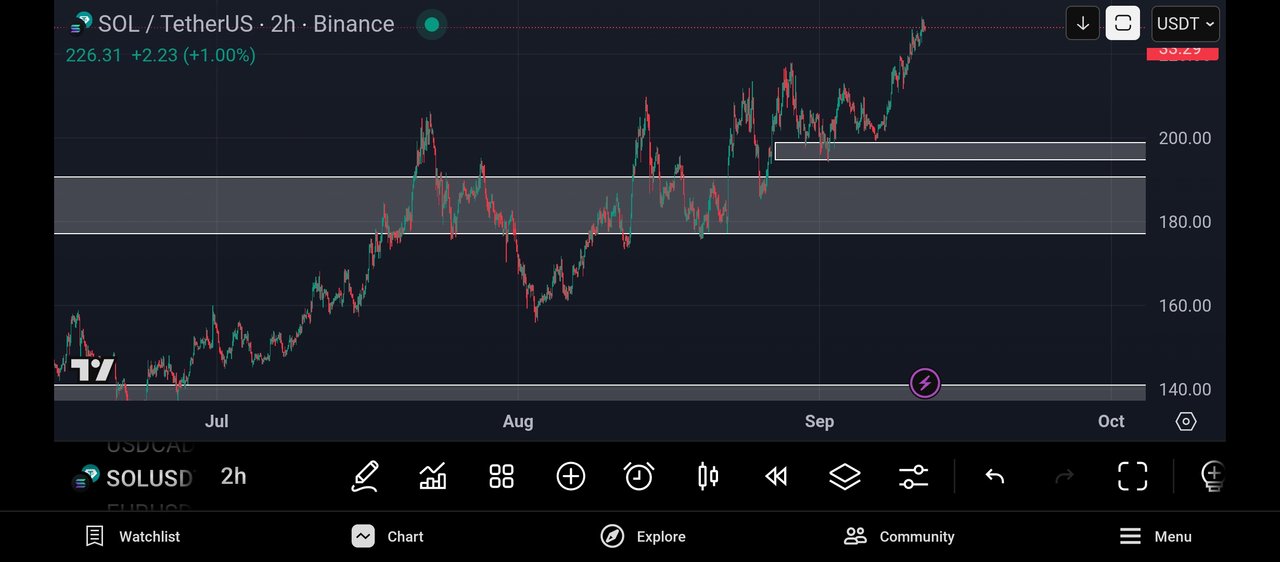Open the drawing tools pencil icon
Image resolution: width=1280 pixels, height=562 pixels.
click(x=365, y=476)
